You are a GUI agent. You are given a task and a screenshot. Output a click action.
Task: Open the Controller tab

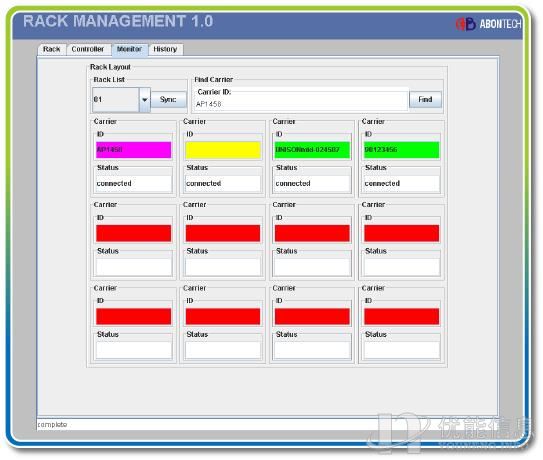point(88,49)
